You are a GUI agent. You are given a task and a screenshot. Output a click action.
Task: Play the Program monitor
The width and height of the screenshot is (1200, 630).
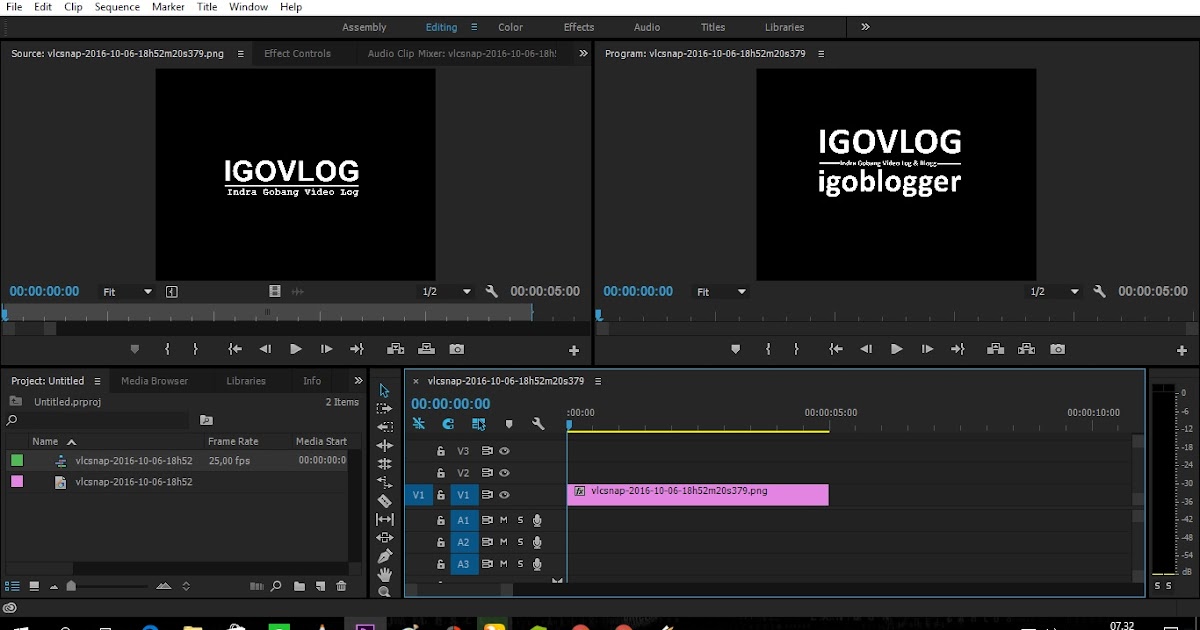[897, 349]
